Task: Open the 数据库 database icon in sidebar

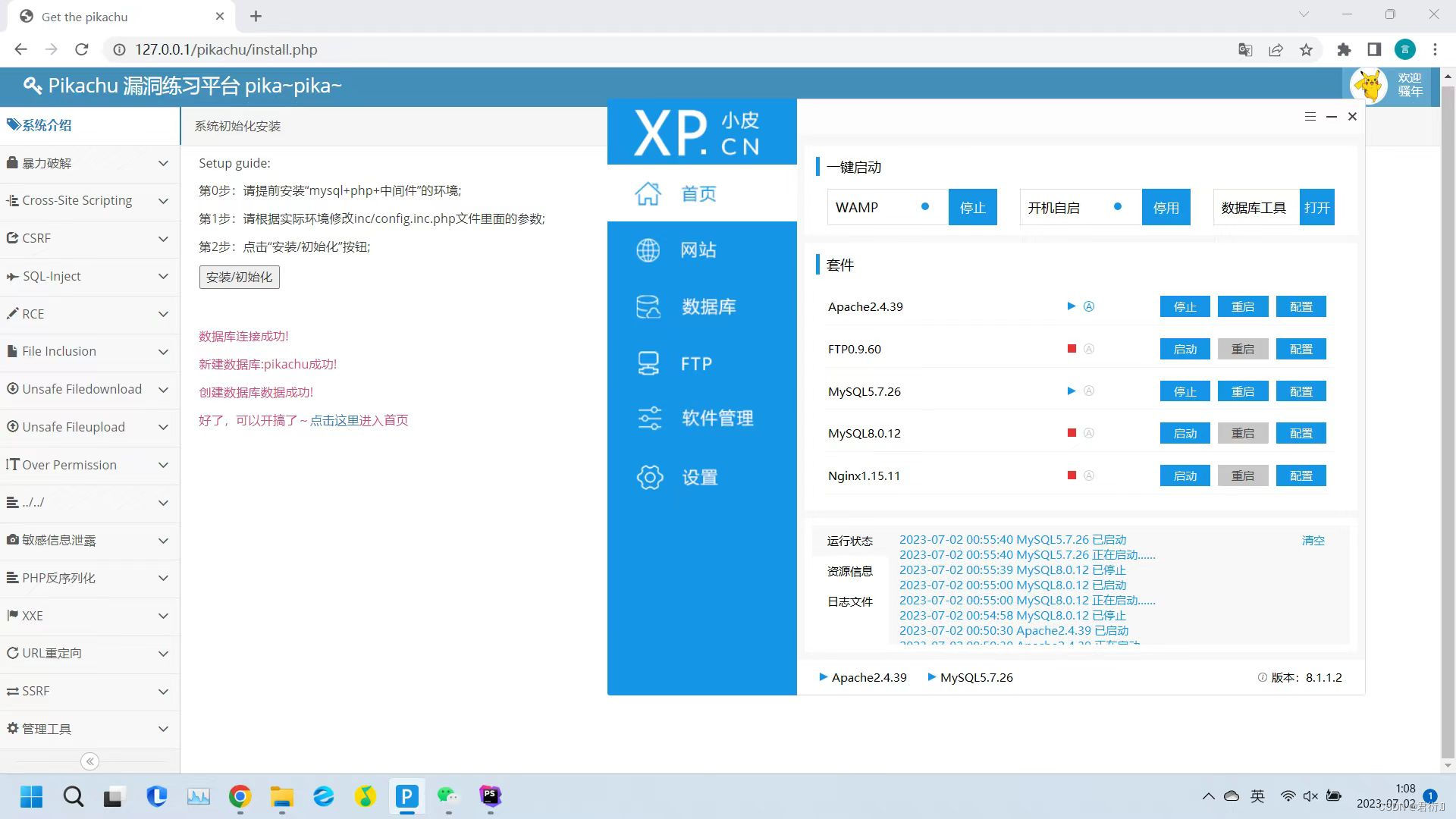Action: click(648, 306)
